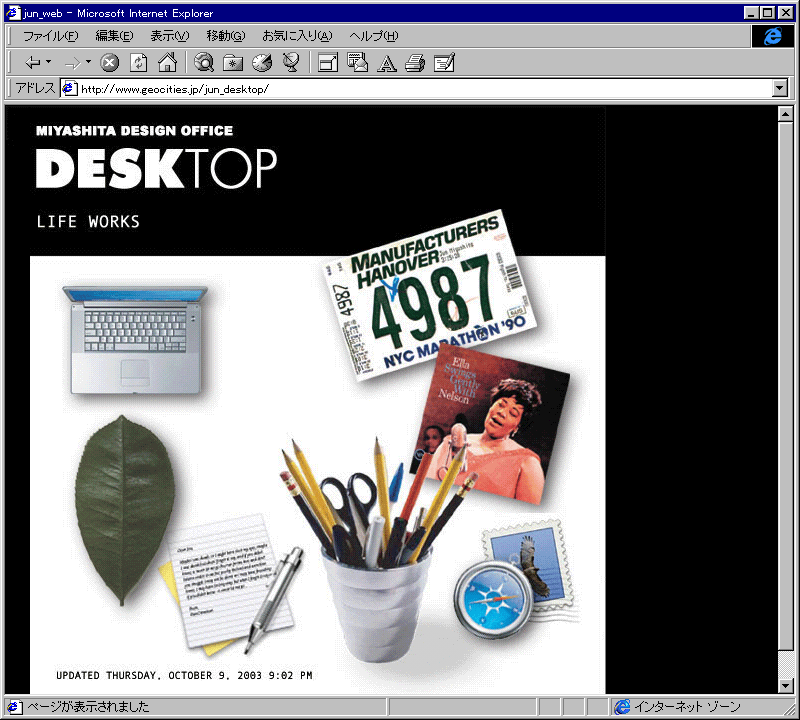The height and width of the screenshot is (720, 800).
Task: Click the WORKS link on the page
Action: [x=114, y=221]
